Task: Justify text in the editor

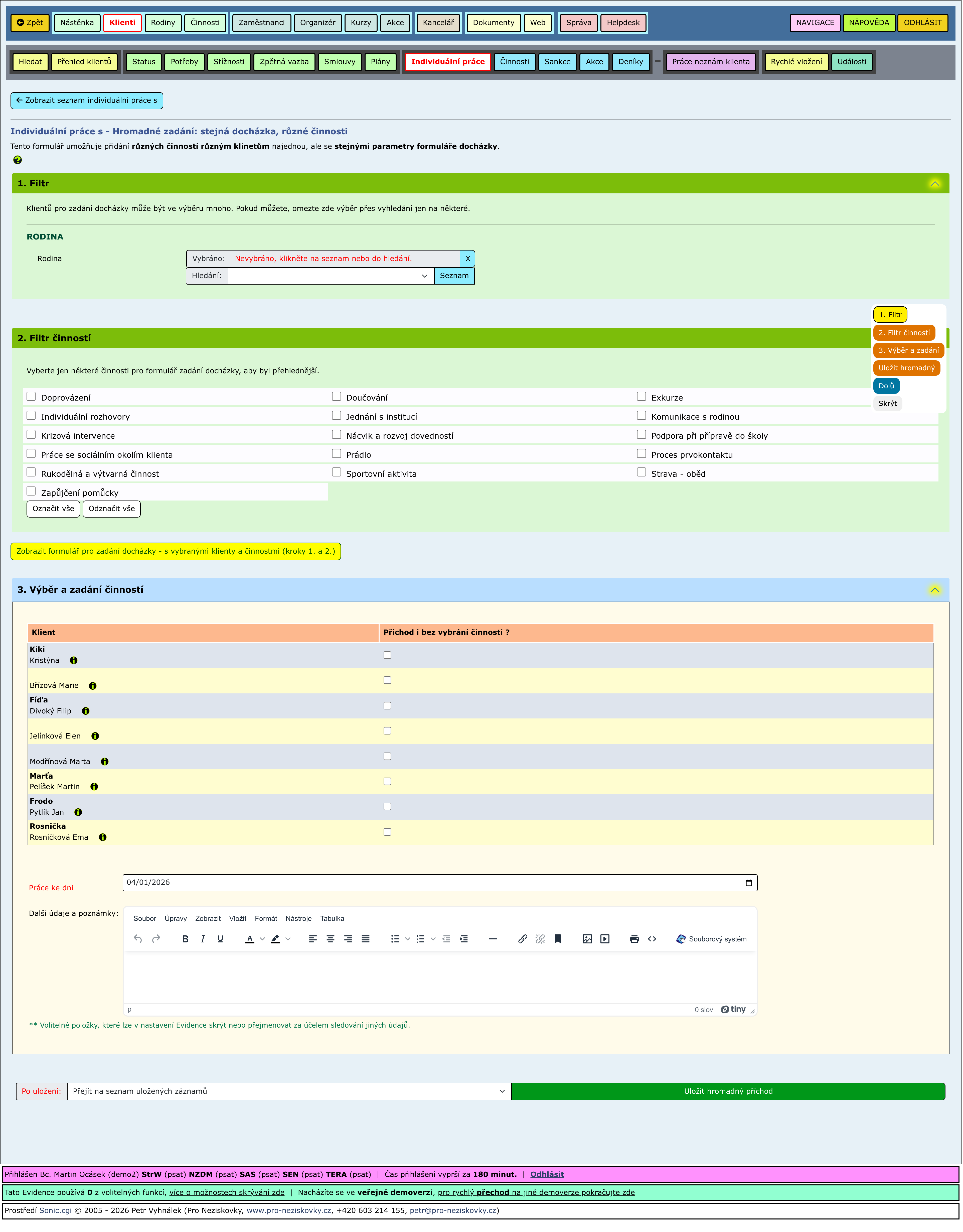Action: pyautogui.click(x=365, y=939)
